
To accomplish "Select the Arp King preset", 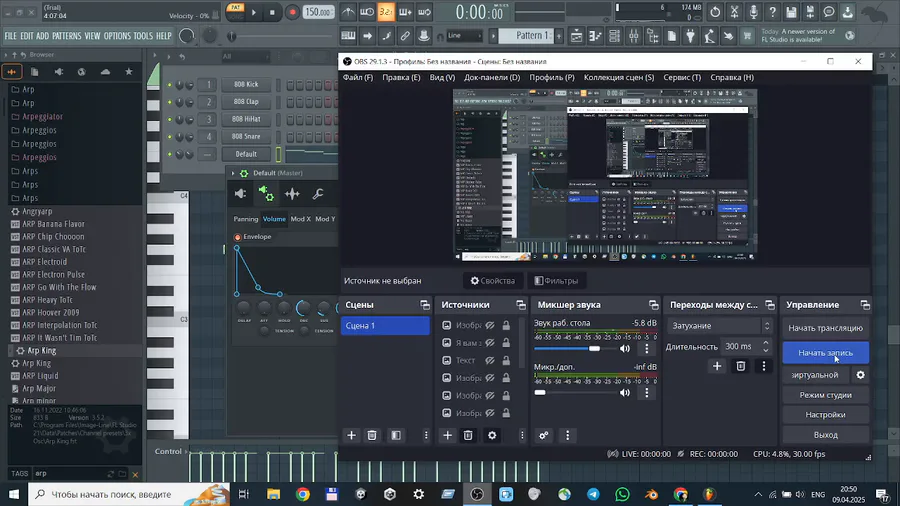I will click(x=41, y=351).
